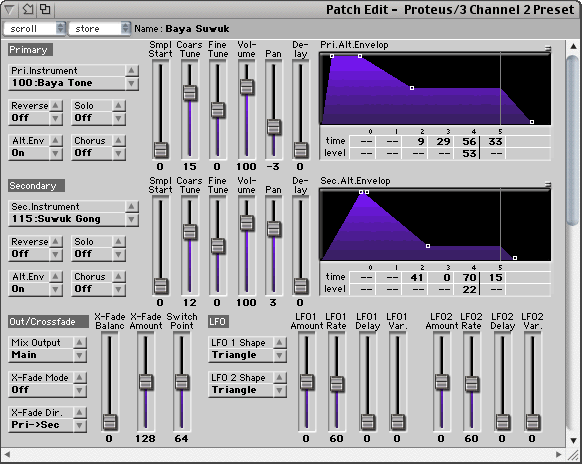This screenshot has width=582, height=464.
Task: Click Secondary Coars Tune slider handle
Action: pyautogui.click(x=190, y=232)
